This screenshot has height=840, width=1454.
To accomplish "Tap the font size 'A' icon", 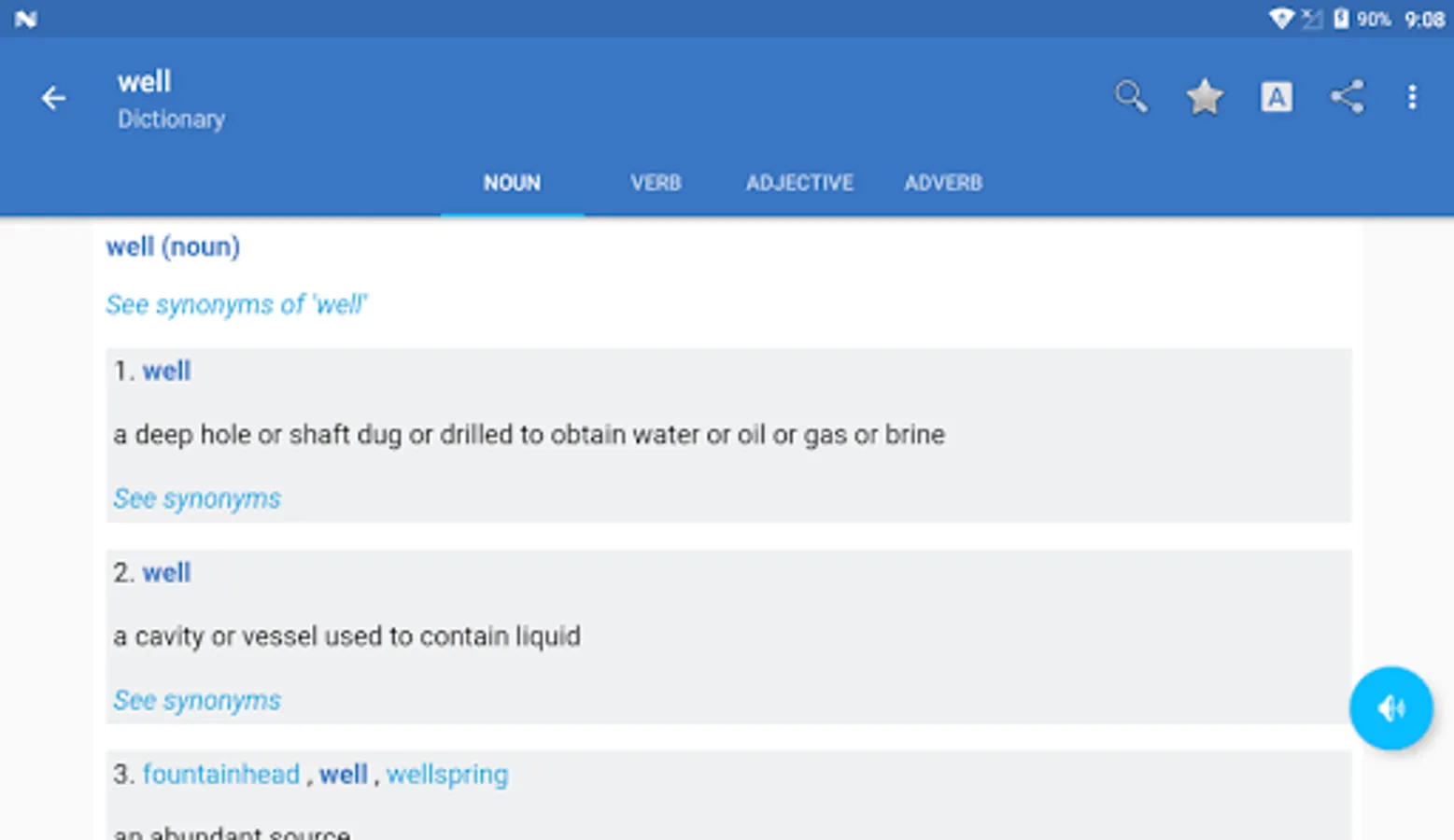I will pyautogui.click(x=1276, y=97).
